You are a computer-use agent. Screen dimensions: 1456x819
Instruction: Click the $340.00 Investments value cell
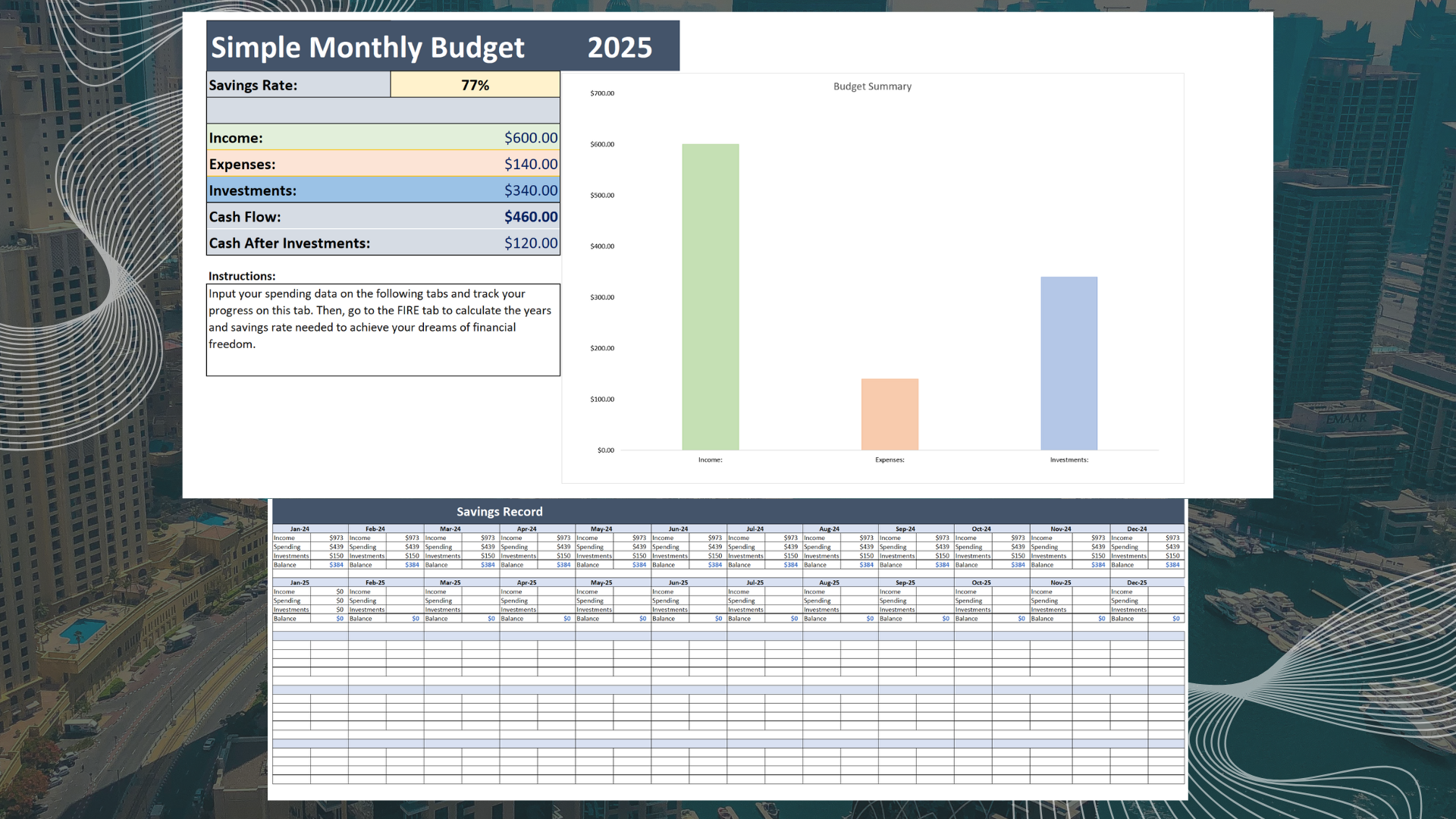(x=530, y=190)
